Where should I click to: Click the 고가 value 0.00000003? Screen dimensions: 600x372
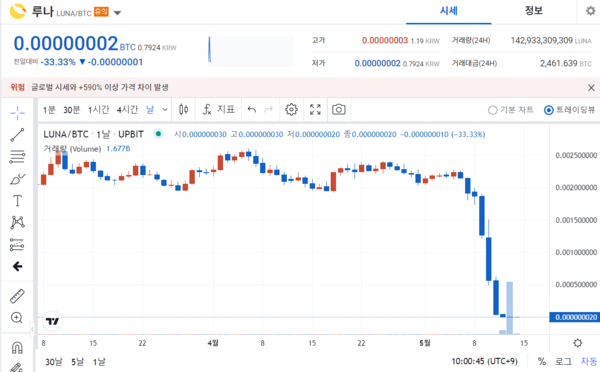(x=385, y=41)
